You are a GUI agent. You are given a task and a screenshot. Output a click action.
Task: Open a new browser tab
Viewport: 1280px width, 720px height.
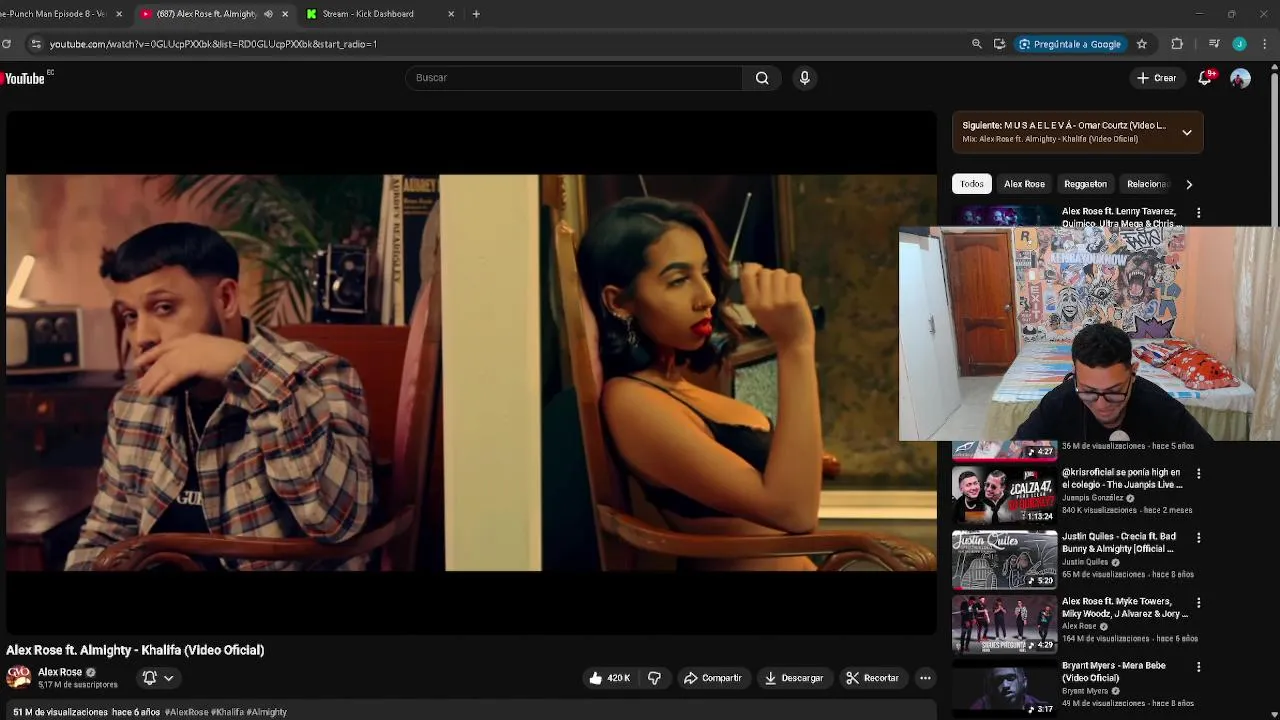tap(476, 14)
